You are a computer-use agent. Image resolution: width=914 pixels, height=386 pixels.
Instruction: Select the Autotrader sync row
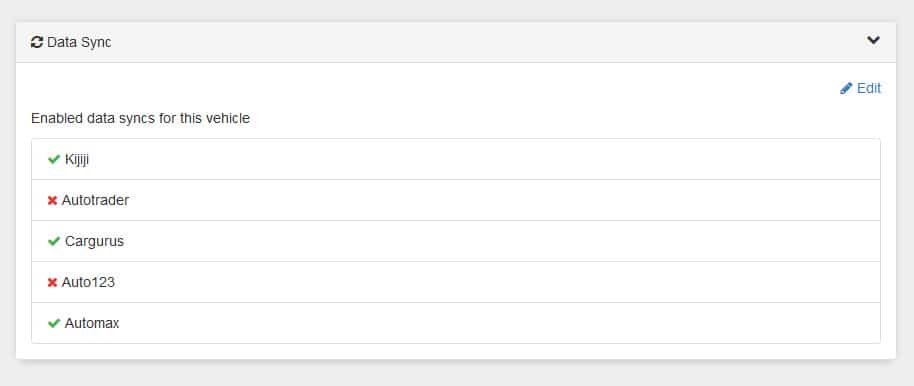coord(456,201)
